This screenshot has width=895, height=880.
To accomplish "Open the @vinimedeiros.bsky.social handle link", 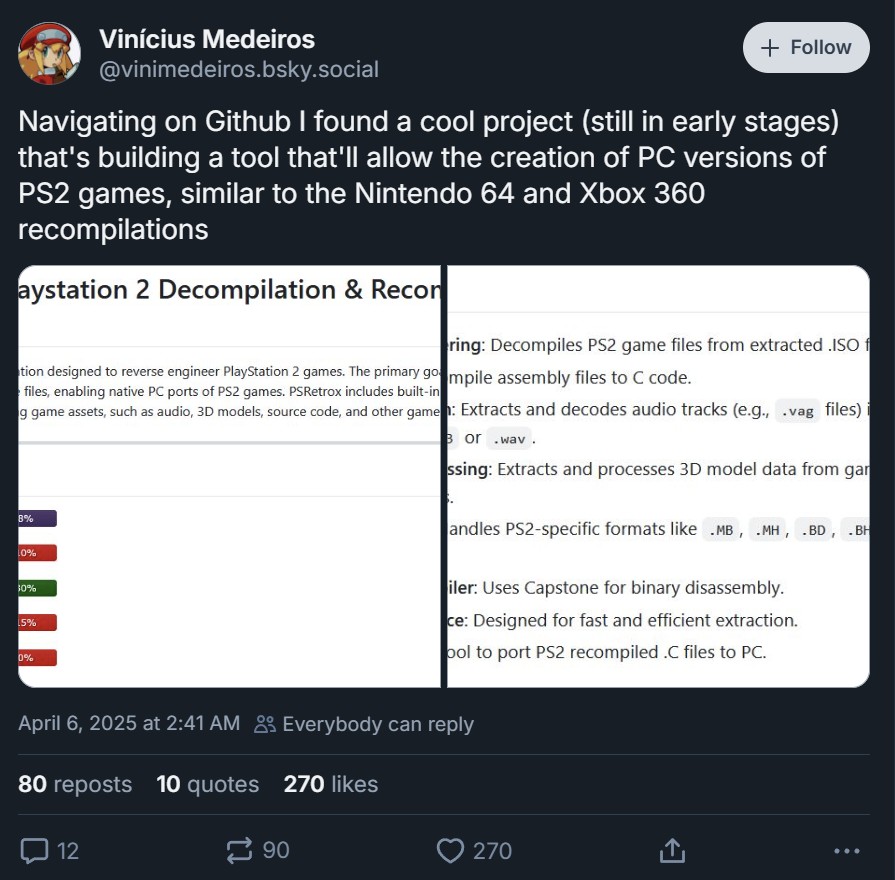I will coord(239,69).
